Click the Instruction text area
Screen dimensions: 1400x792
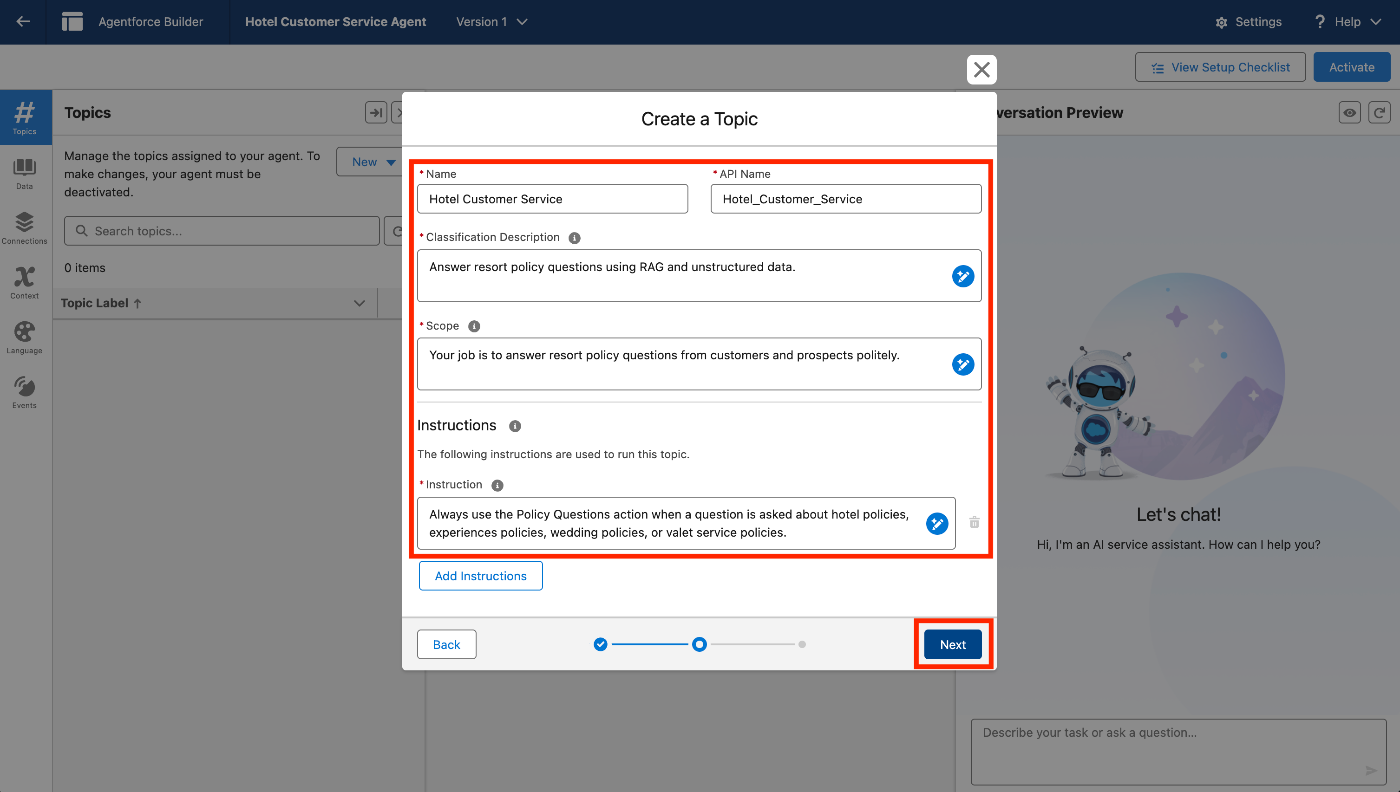pyautogui.click(x=686, y=523)
